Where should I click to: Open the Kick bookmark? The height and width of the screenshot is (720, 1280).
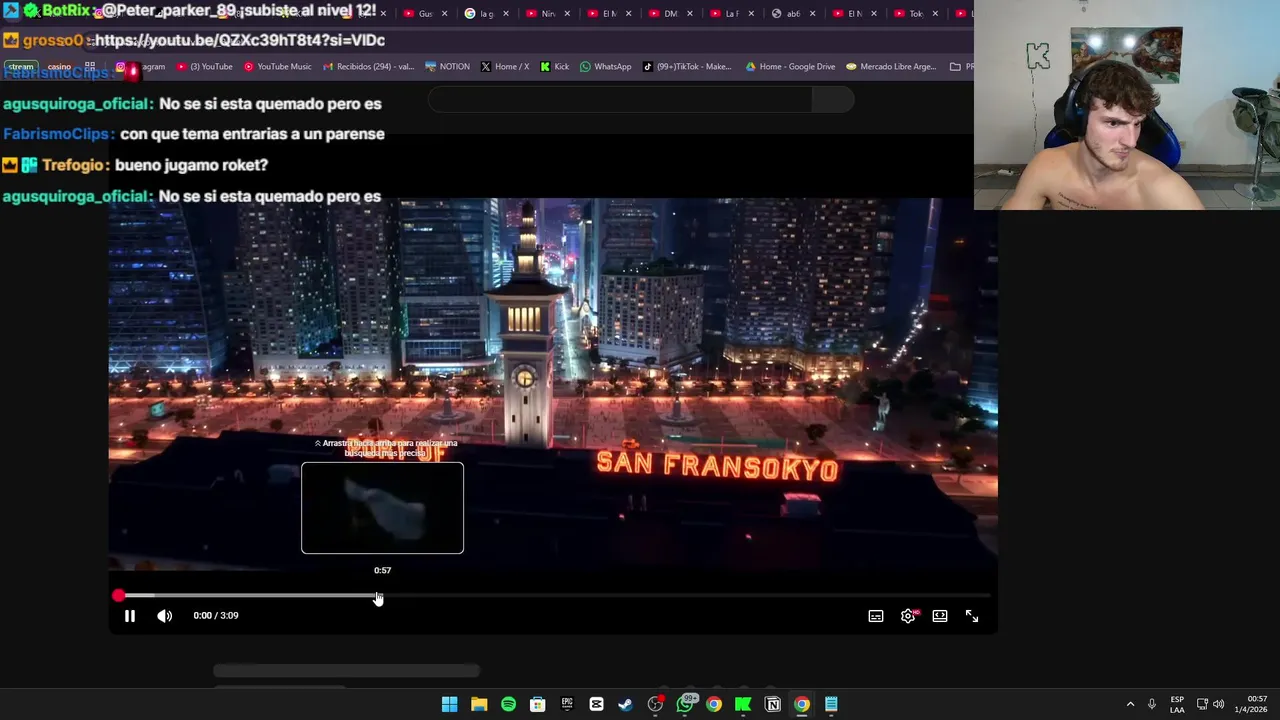[x=554, y=67]
